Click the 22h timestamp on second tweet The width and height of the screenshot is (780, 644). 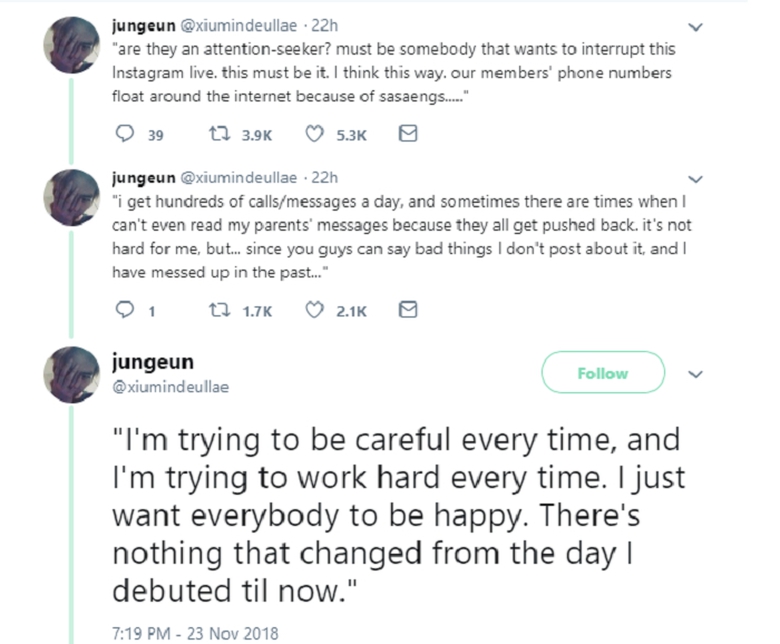(327, 180)
